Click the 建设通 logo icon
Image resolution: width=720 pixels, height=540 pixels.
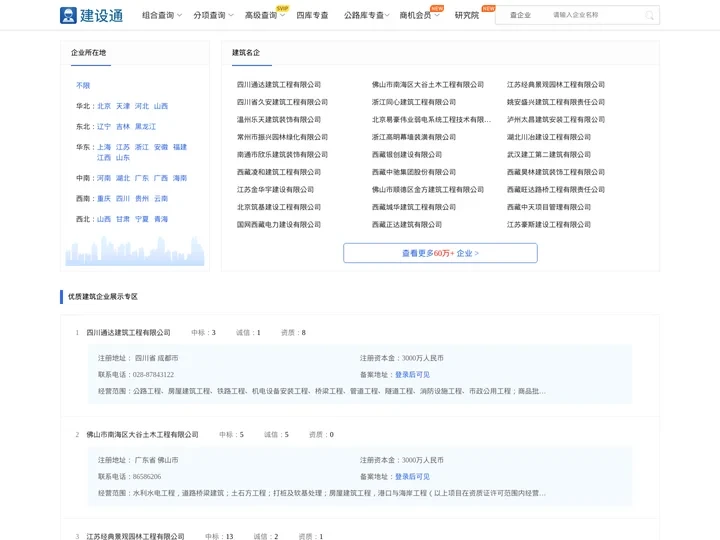pos(68,15)
